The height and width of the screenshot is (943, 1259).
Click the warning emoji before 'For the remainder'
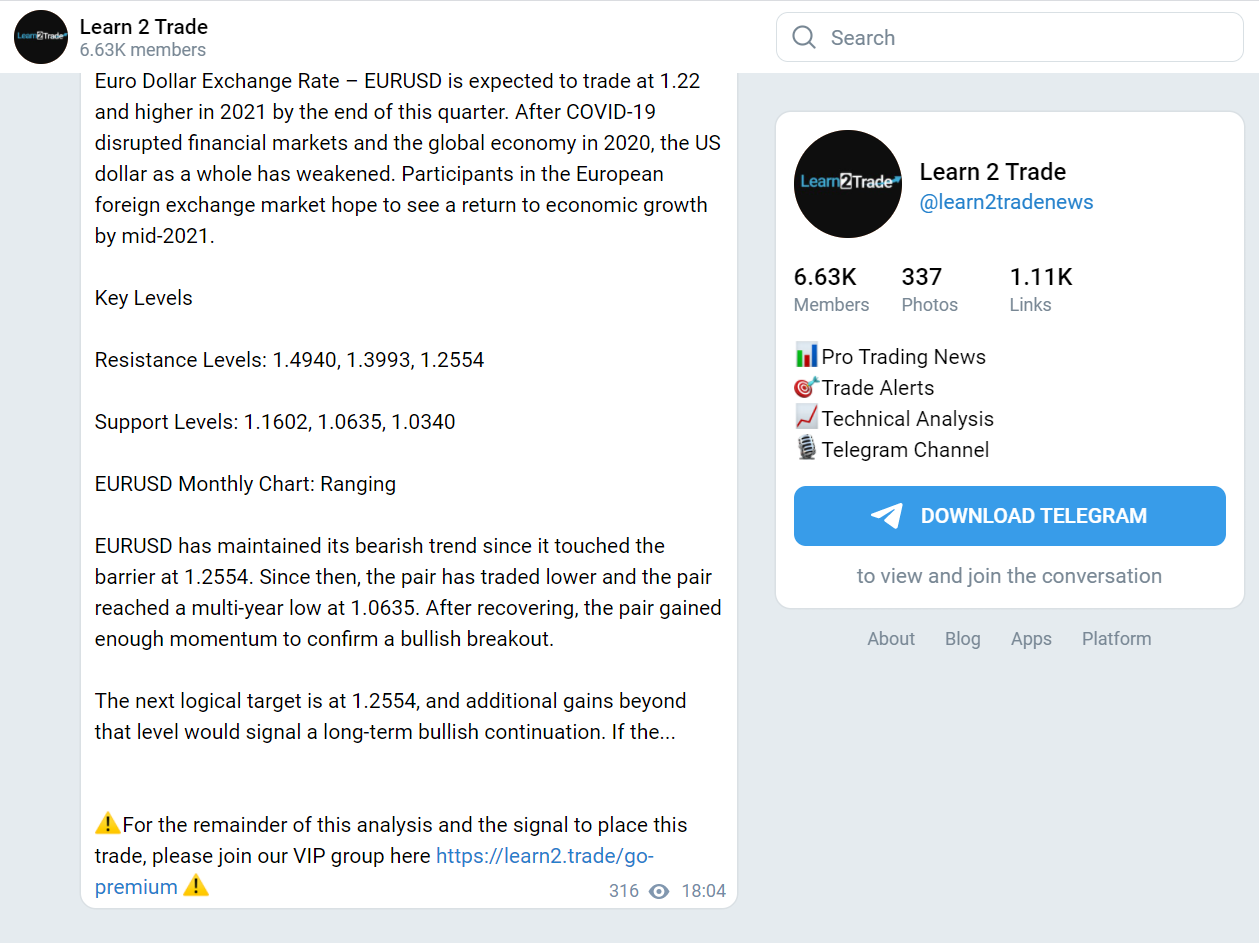pyautogui.click(x=107, y=825)
